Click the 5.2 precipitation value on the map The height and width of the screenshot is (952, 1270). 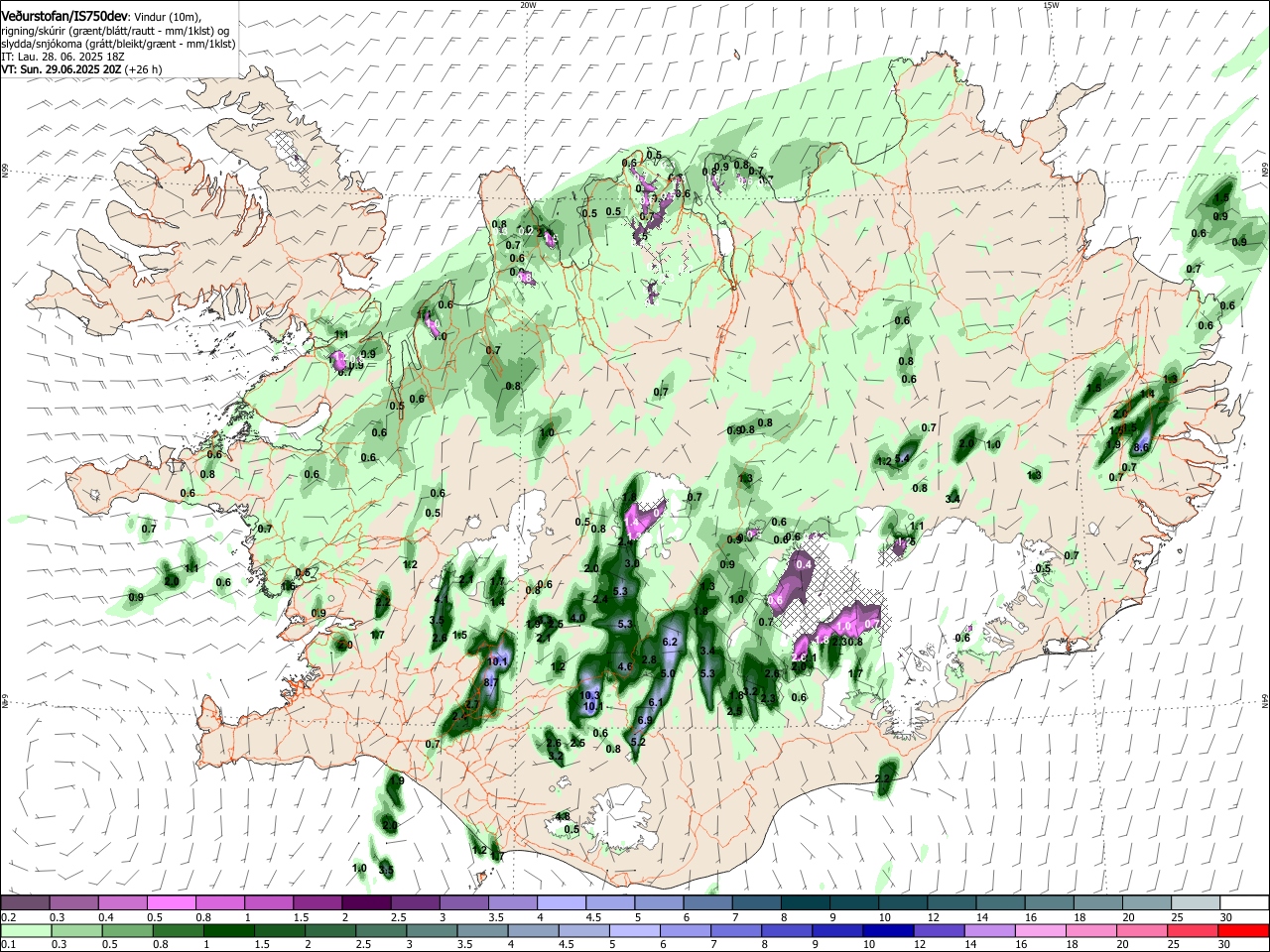(x=638, y=742)
